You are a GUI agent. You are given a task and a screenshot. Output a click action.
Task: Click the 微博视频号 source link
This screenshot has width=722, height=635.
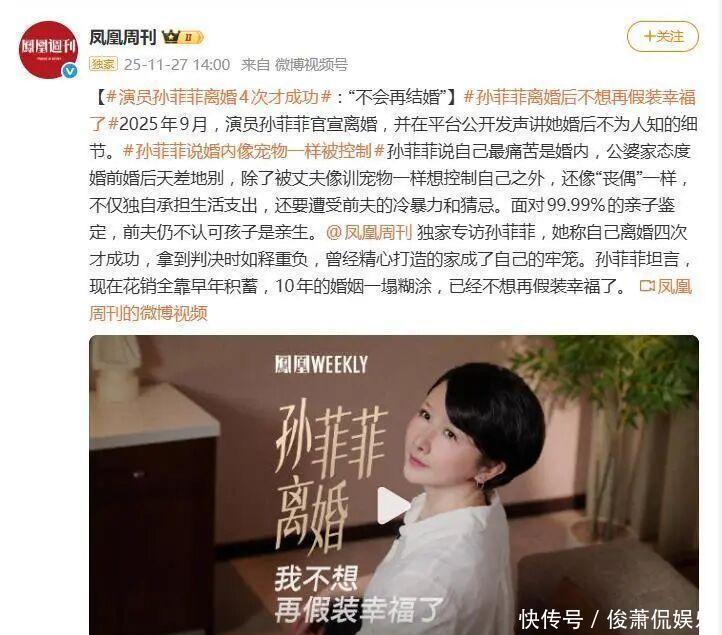(311, 64)
